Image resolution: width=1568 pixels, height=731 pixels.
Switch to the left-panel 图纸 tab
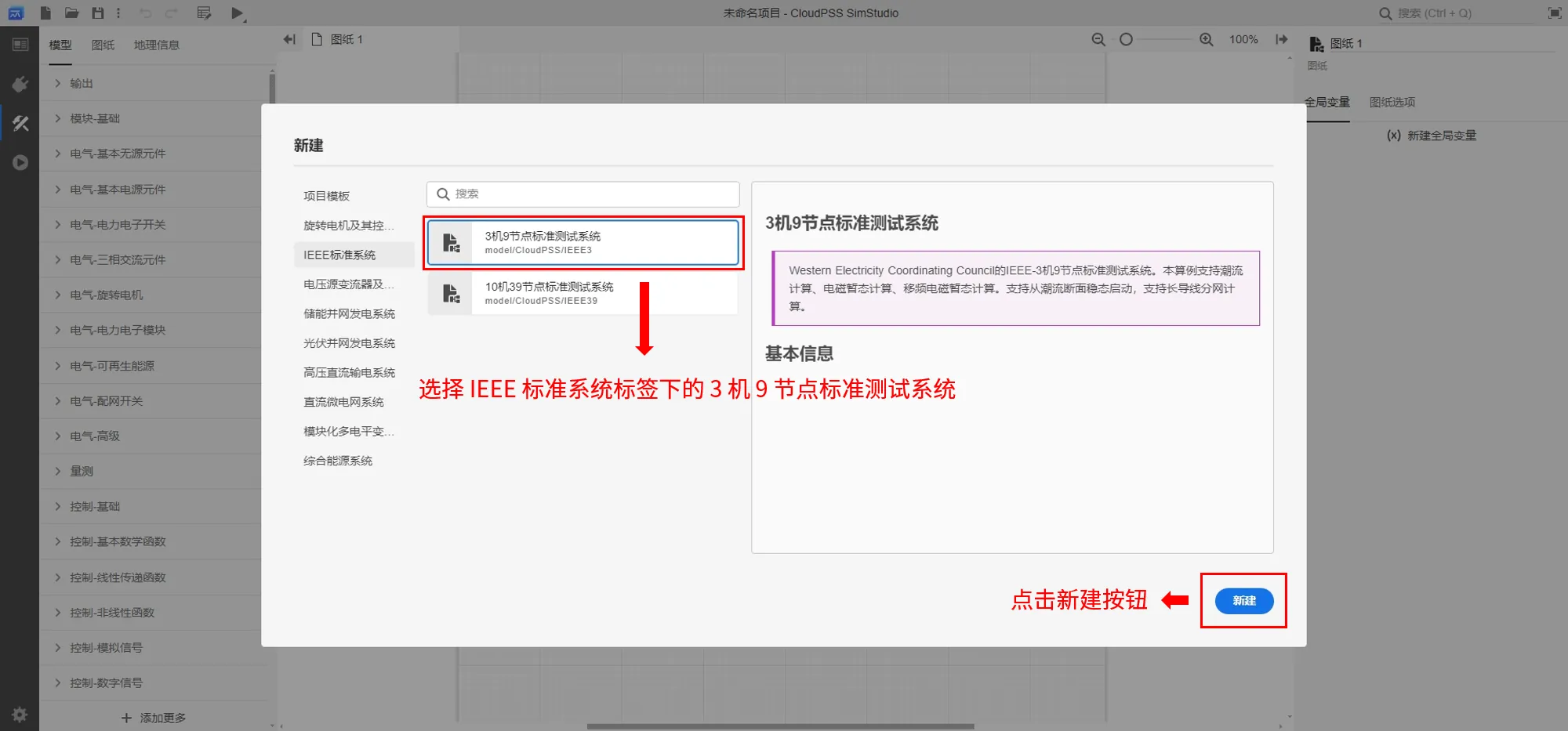click(103, 45)
